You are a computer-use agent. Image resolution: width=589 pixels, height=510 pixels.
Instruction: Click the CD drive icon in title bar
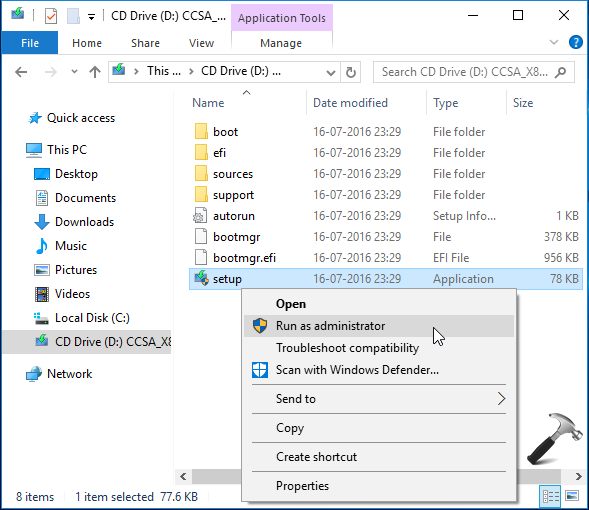[18, 15]
